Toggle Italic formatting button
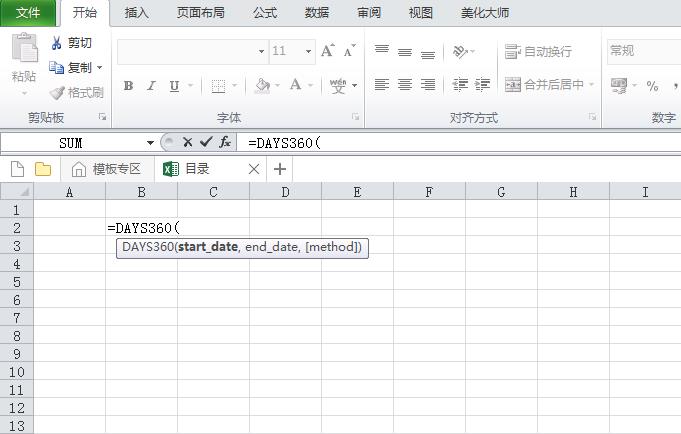Screen dimensions: 681x434 pyautogui.click(x=152, y=86)
